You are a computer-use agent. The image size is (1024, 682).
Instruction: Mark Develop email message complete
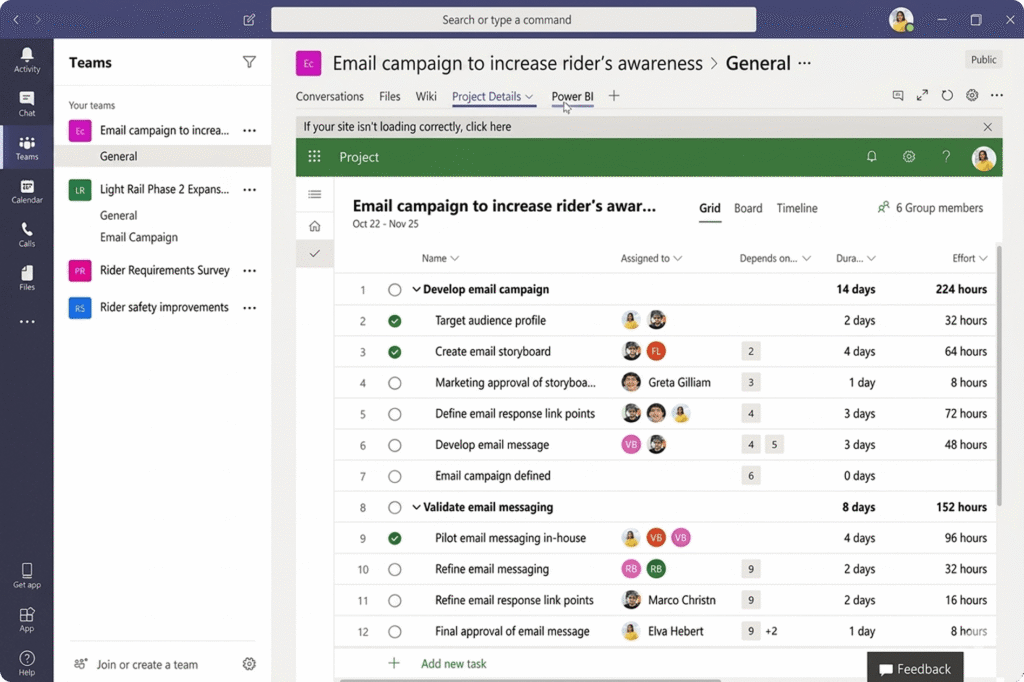tap(394, 446)
